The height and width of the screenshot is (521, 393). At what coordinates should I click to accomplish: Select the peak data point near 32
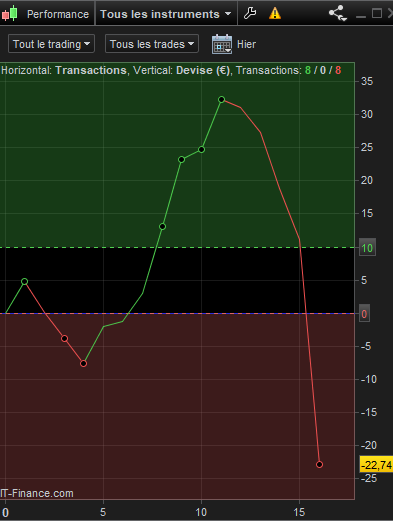click(x=221, y=99)
